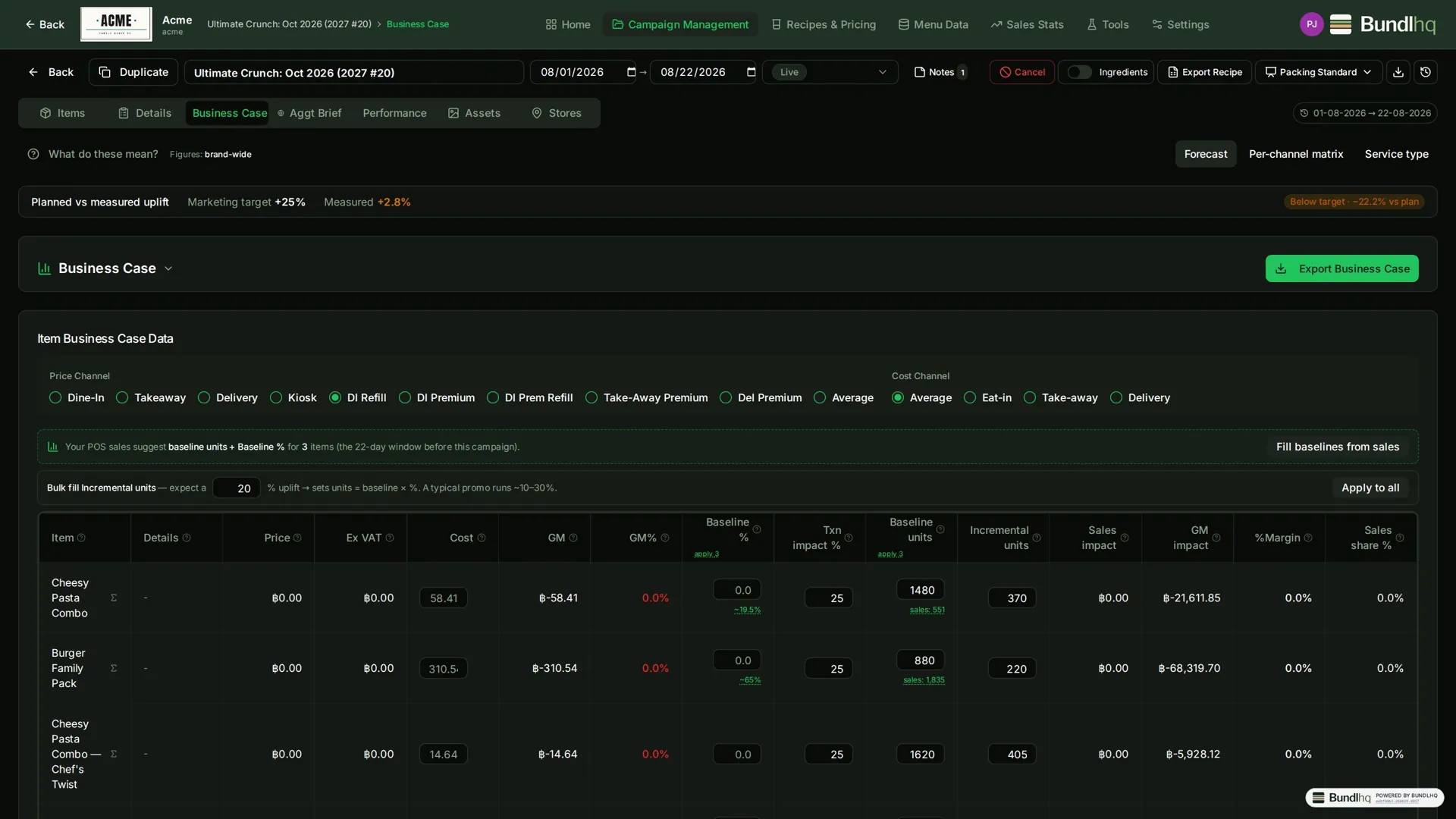Expand the Packing Standard dropdown
Screen dimensions: 1456x819
tap(1319, 72)
